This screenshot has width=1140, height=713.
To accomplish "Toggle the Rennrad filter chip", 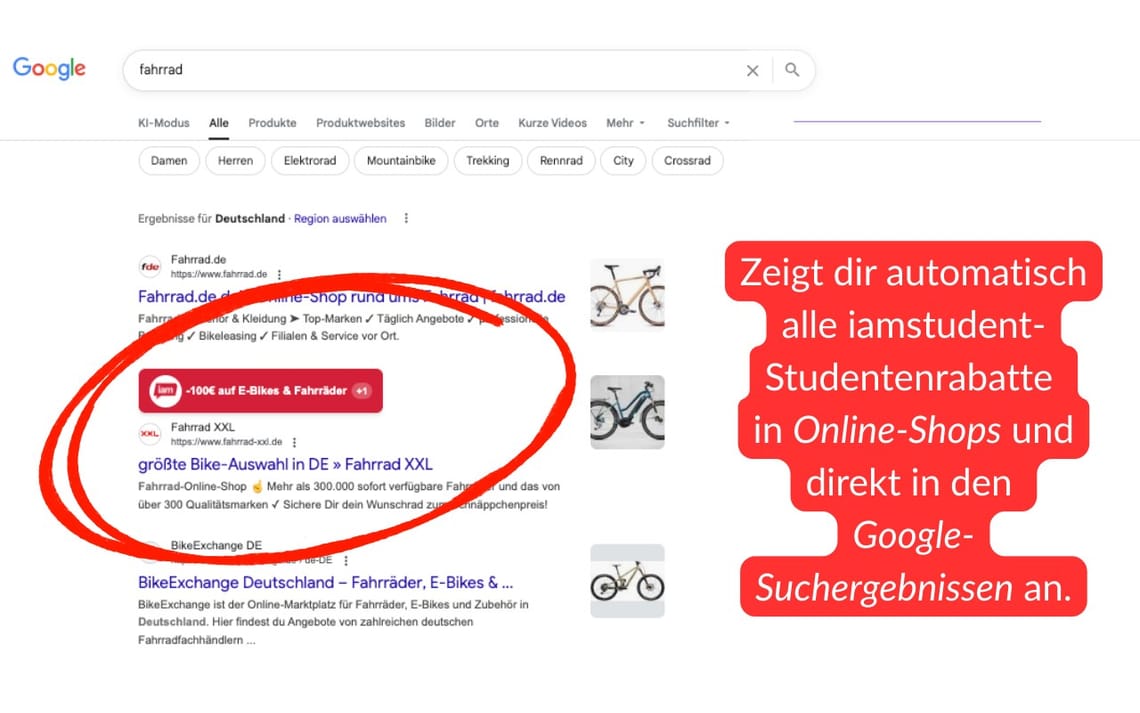I will pos(561,160).
